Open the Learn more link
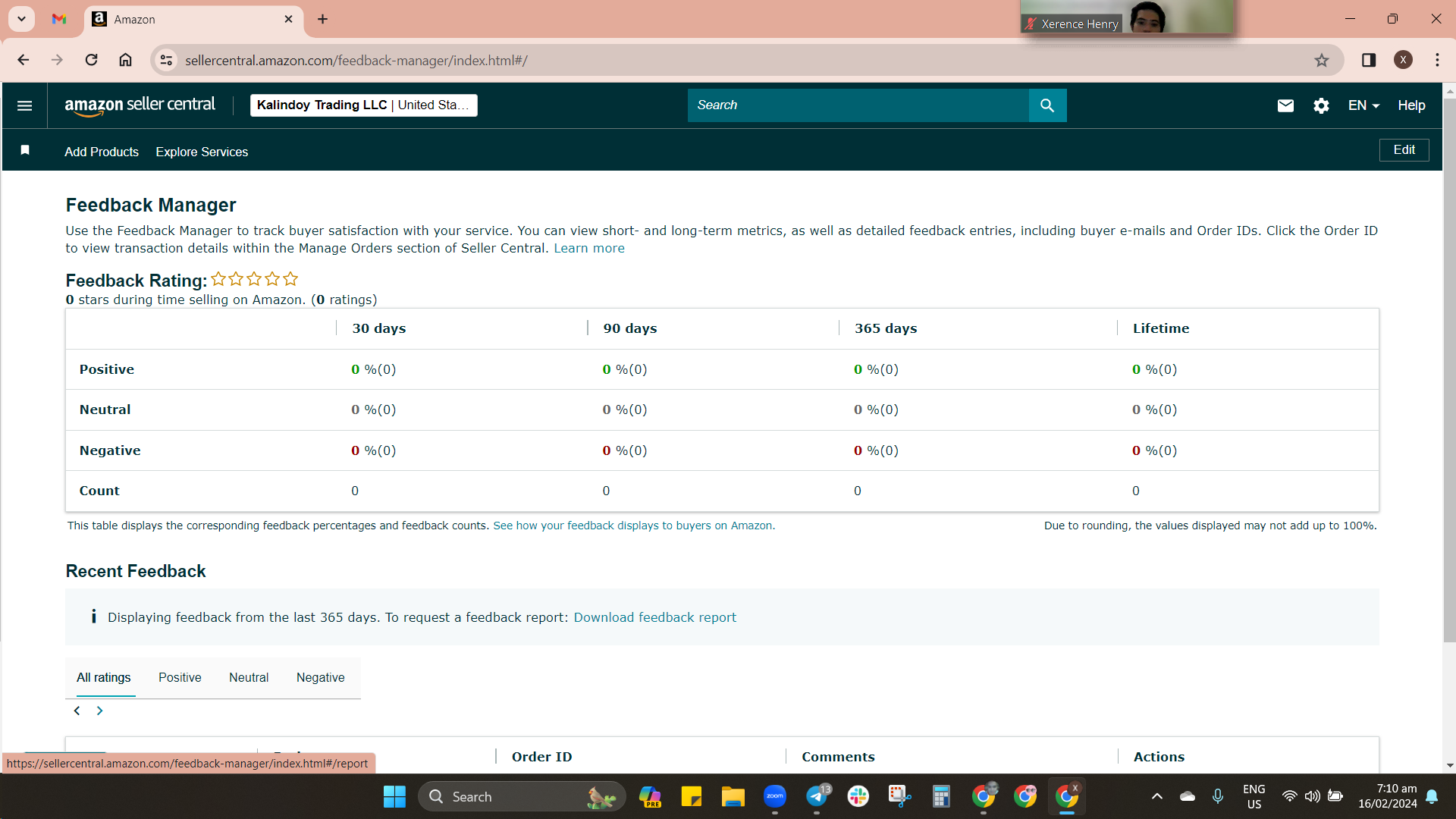Viewport: 1456px width, 819px height. coord(589,248)
